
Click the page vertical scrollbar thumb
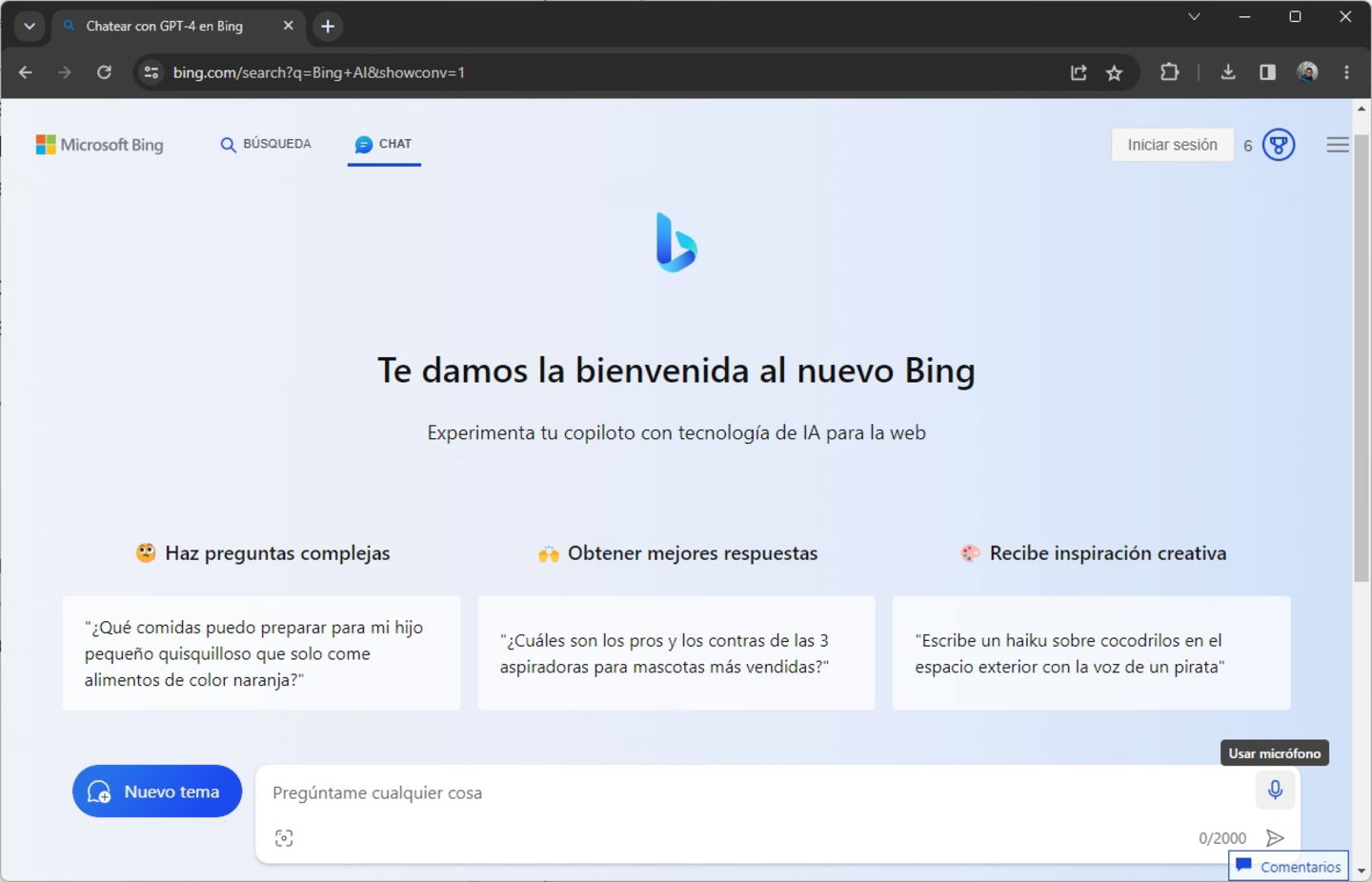(x=1362, y=358)
